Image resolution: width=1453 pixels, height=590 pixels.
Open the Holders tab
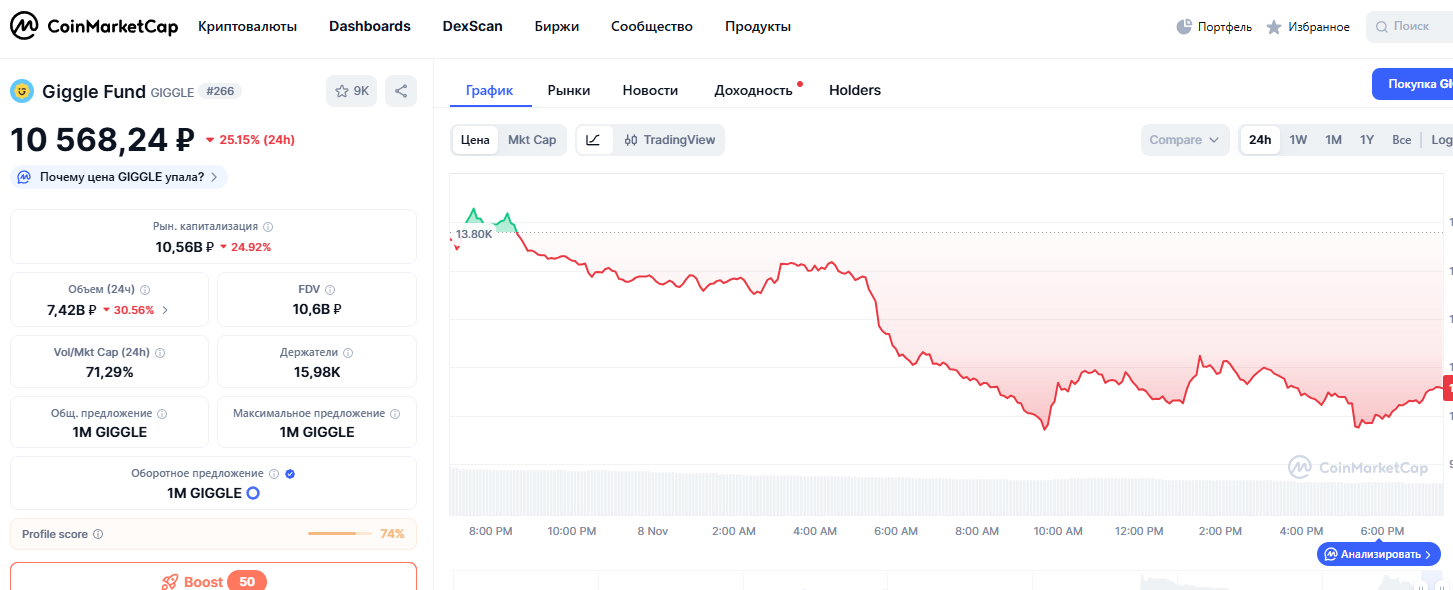click(x=854, y=90)
